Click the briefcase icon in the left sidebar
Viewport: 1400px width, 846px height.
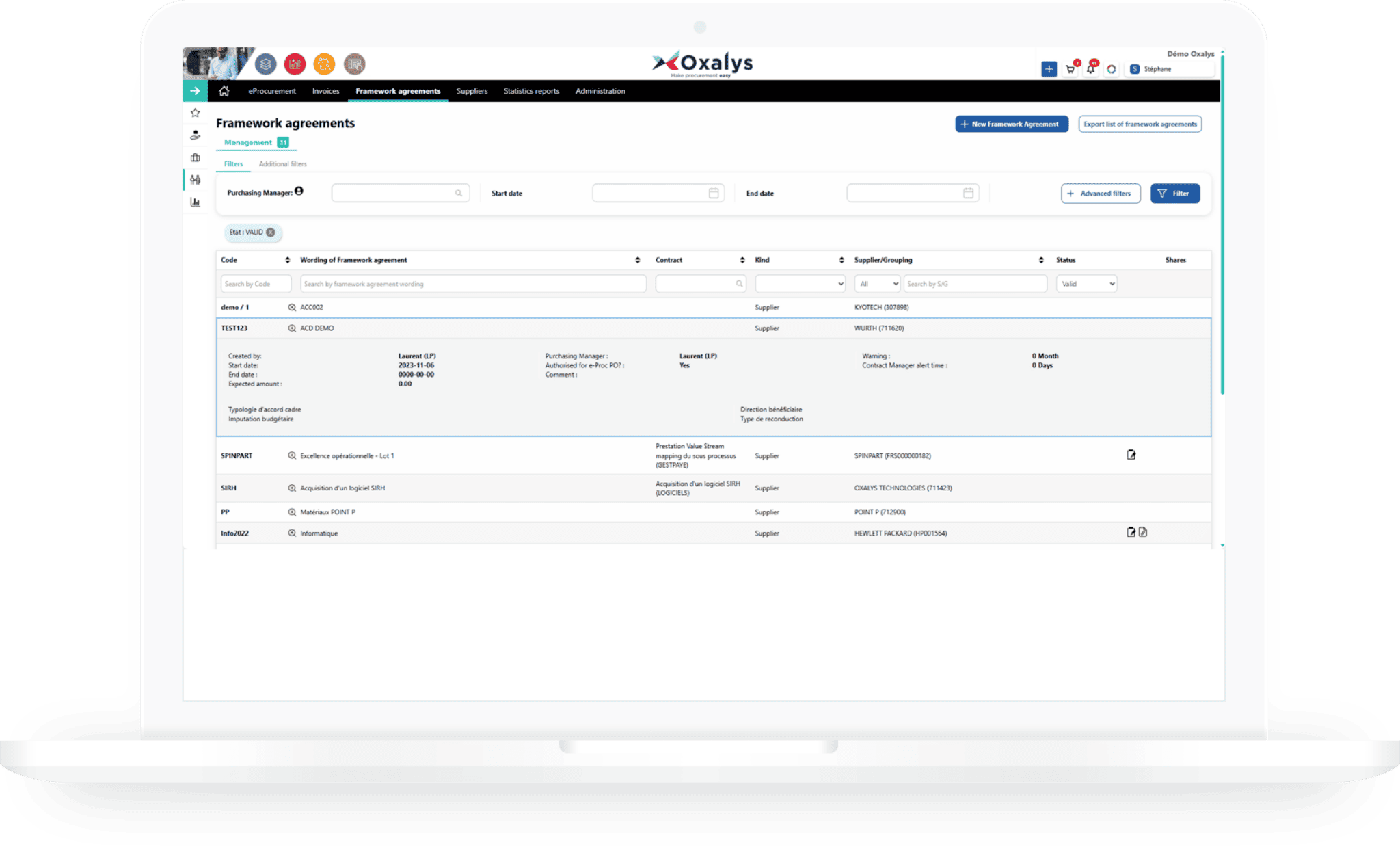coord(196,157)
